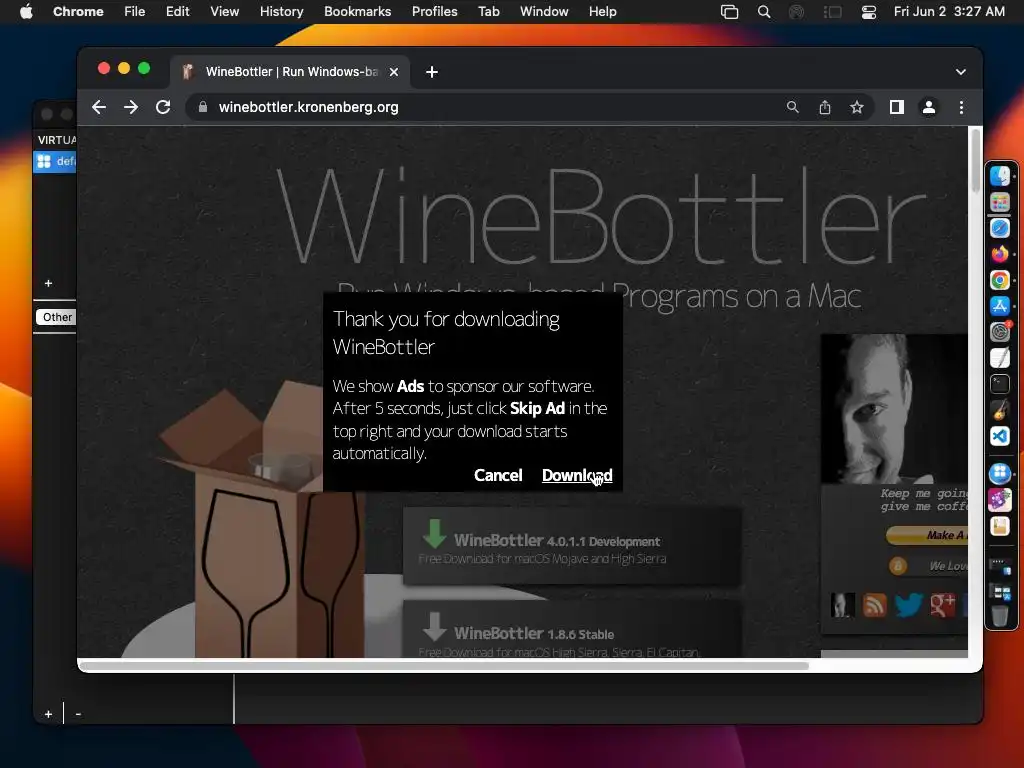Download WineBottler 1.8.6 Stable
Viewport: 1024px width, 768px height.
point(571,629)
